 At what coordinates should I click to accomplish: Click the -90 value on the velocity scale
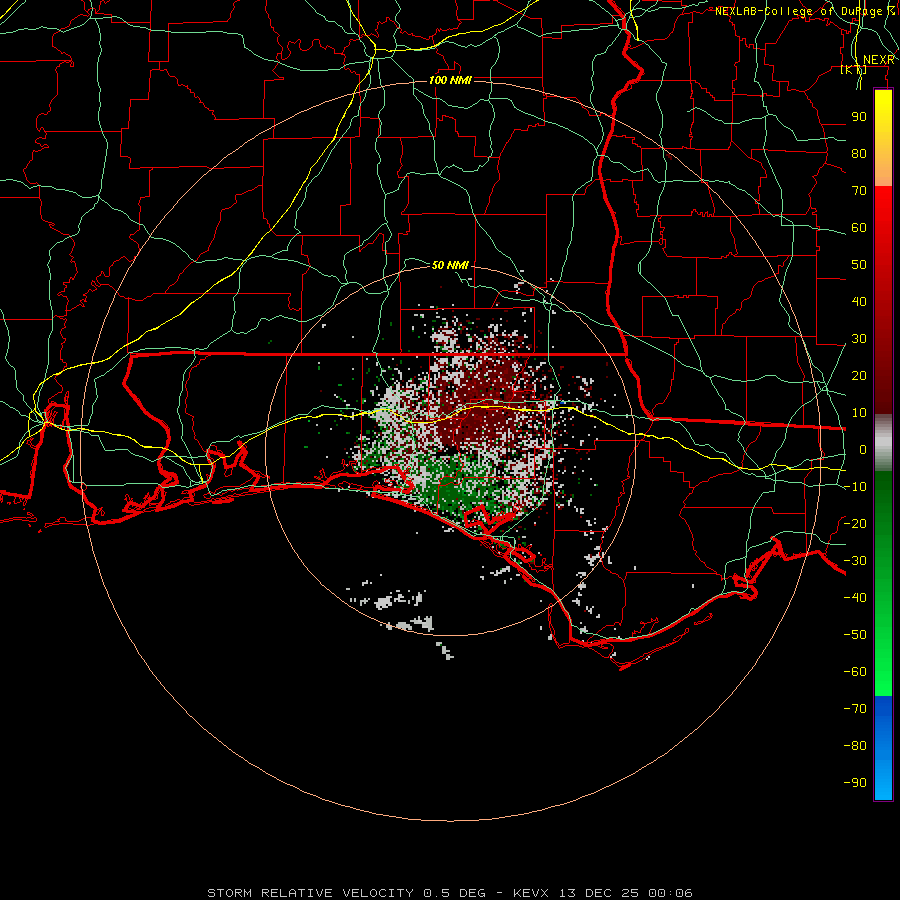coord(855,782)
